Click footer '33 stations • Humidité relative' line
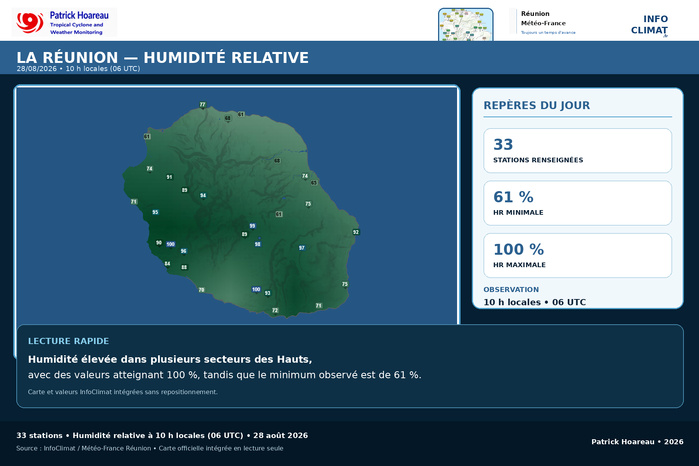 tap(162, 435)
